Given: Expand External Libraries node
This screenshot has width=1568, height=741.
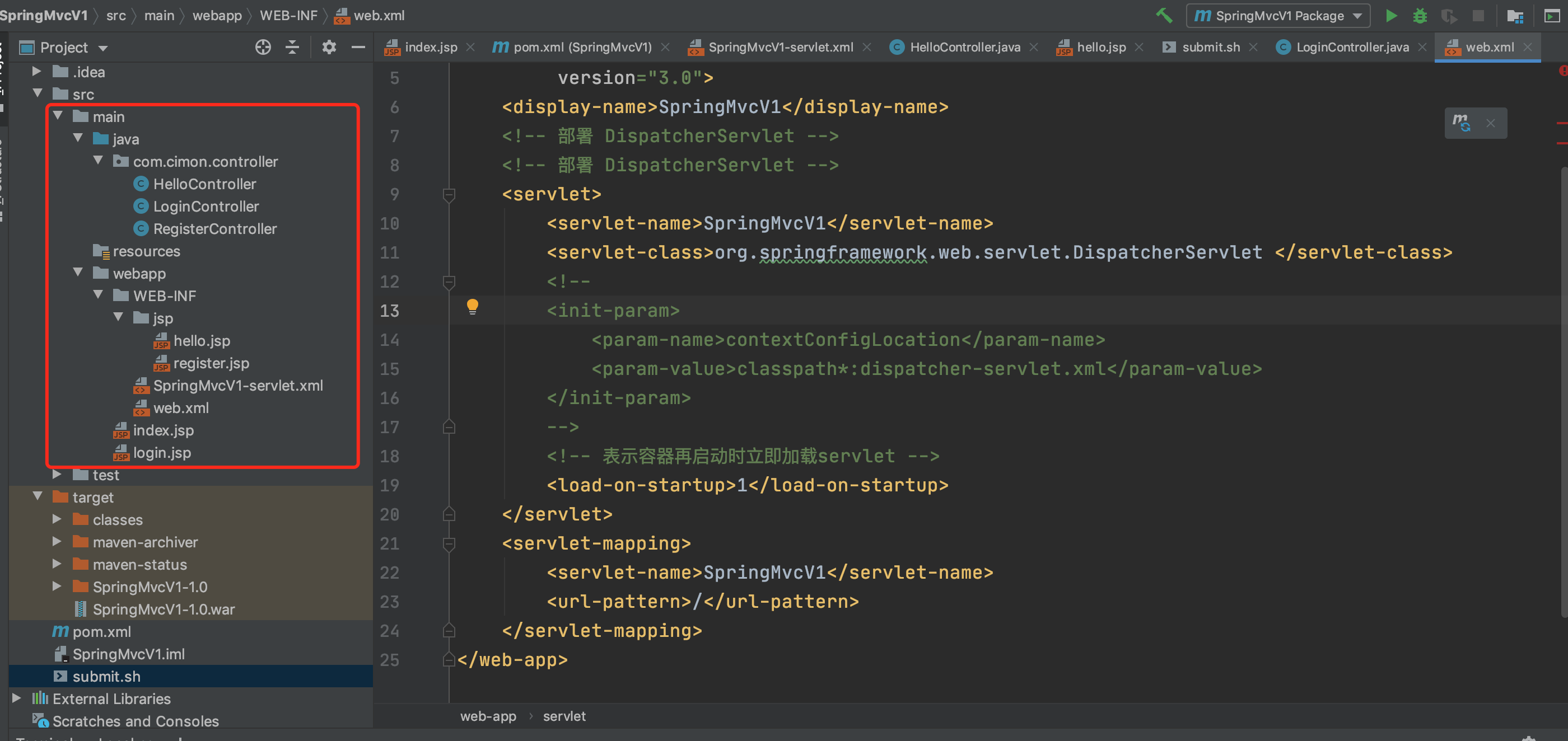Looking at the screenshot, I should (x=16, y=698).
